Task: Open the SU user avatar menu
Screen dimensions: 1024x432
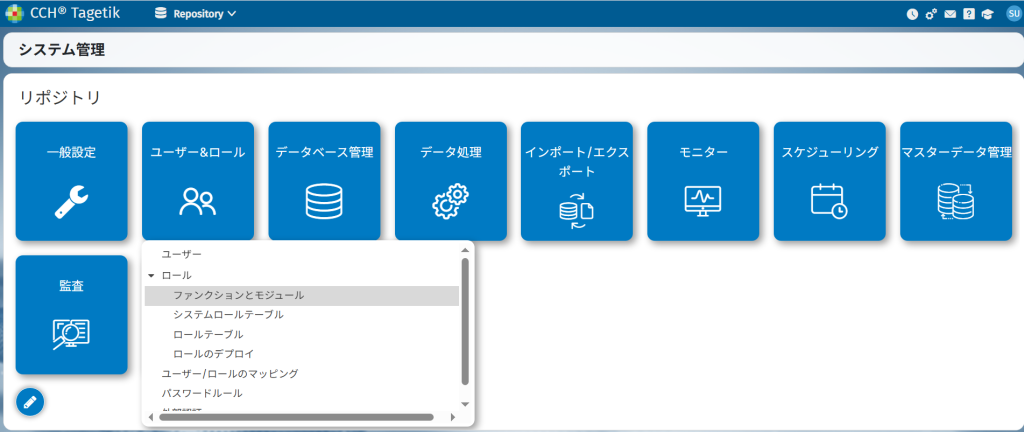Action: click(1012, 14)
